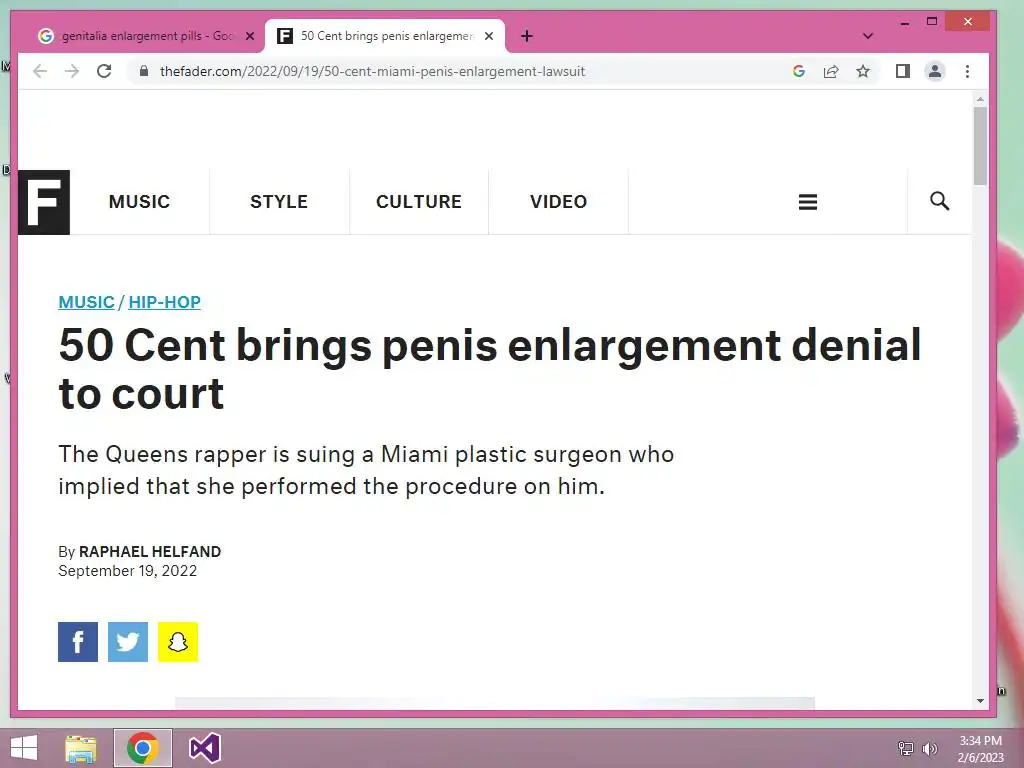This screenshot has height=768, width=1024.
Task: Click the scrollbar up arrow
Action: (980, 99)
